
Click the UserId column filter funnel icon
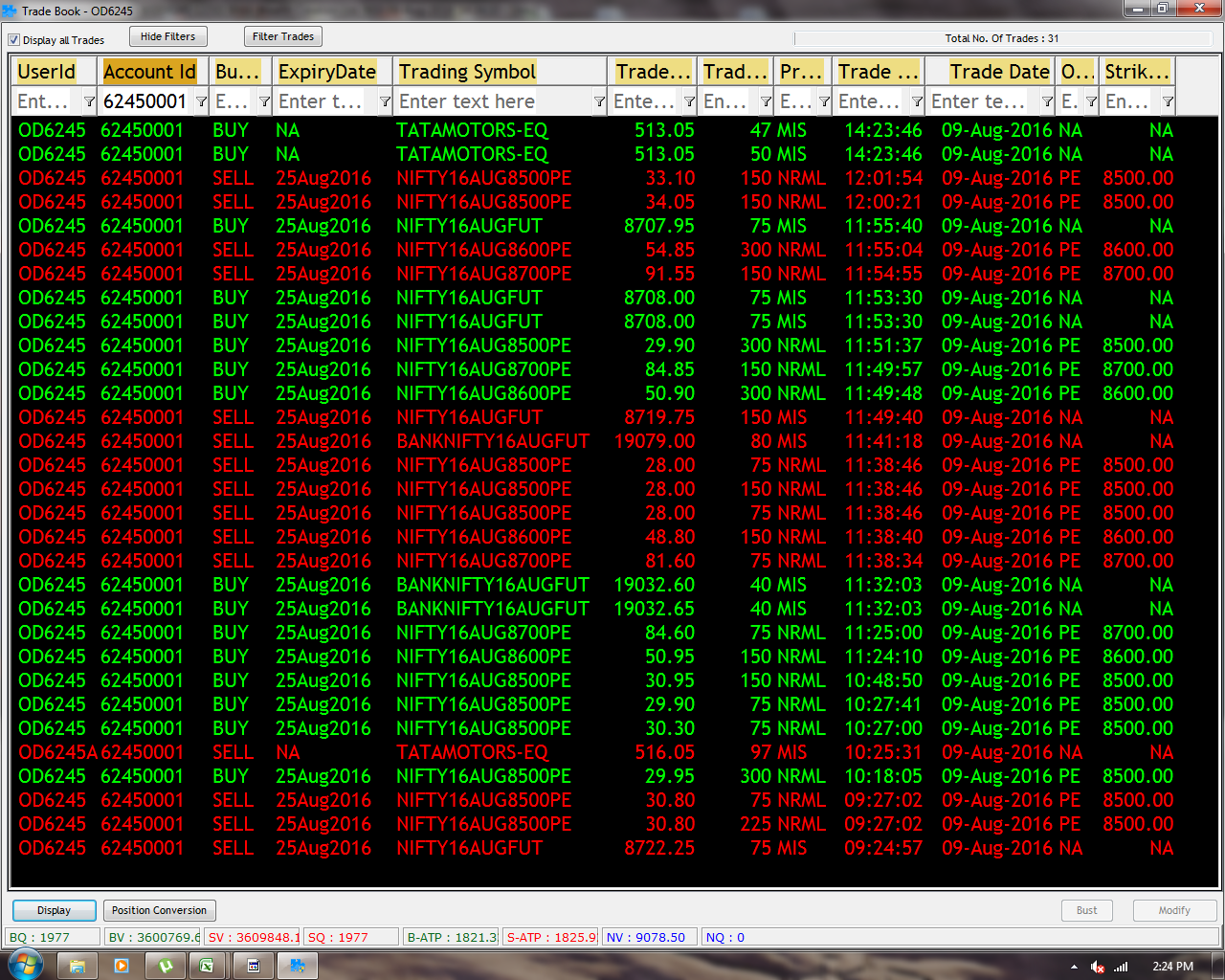pyautogui.click(x=89, y=101)
